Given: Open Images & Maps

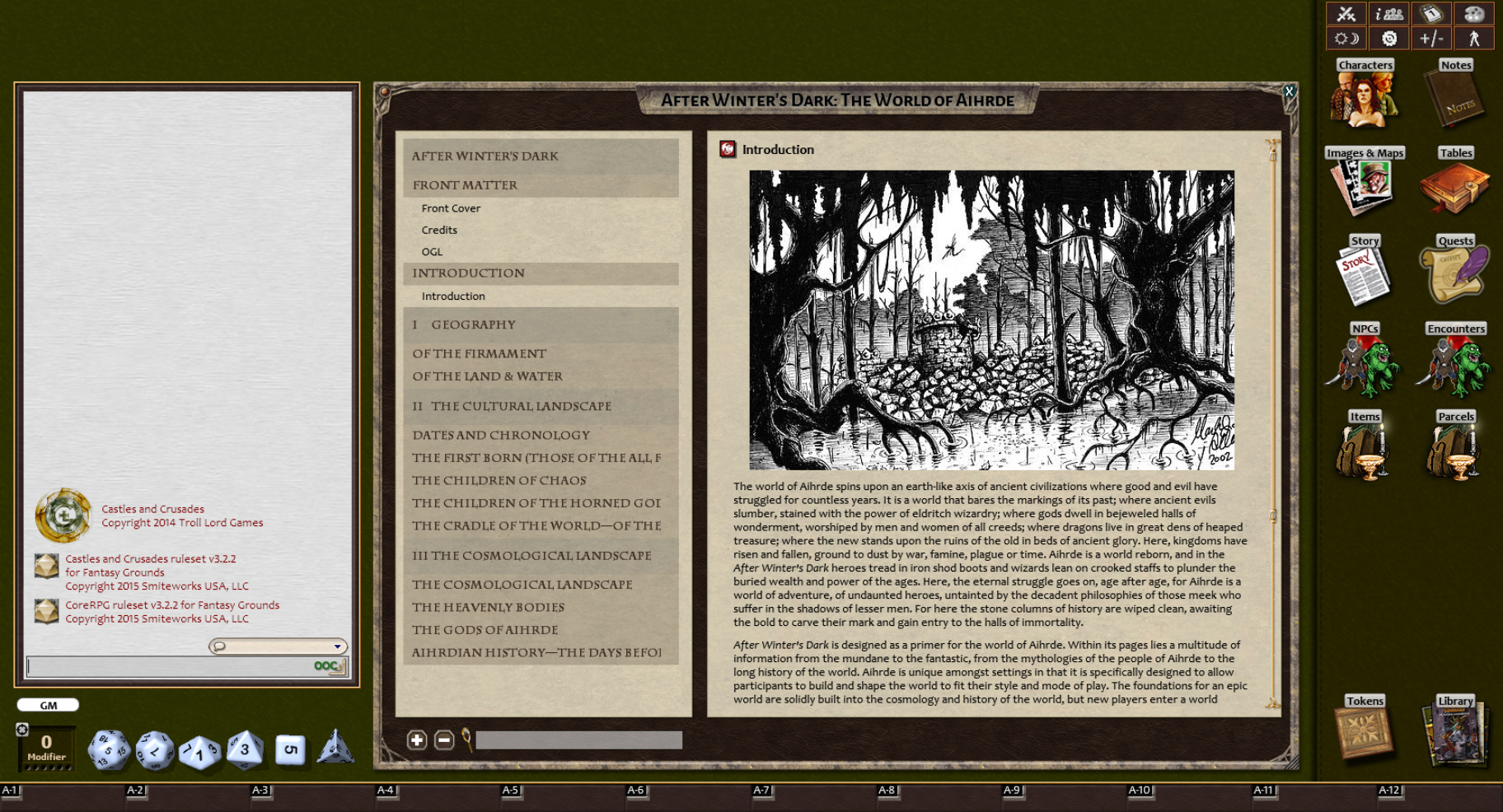Looking at the screenshot, I should click(1365, 181).
